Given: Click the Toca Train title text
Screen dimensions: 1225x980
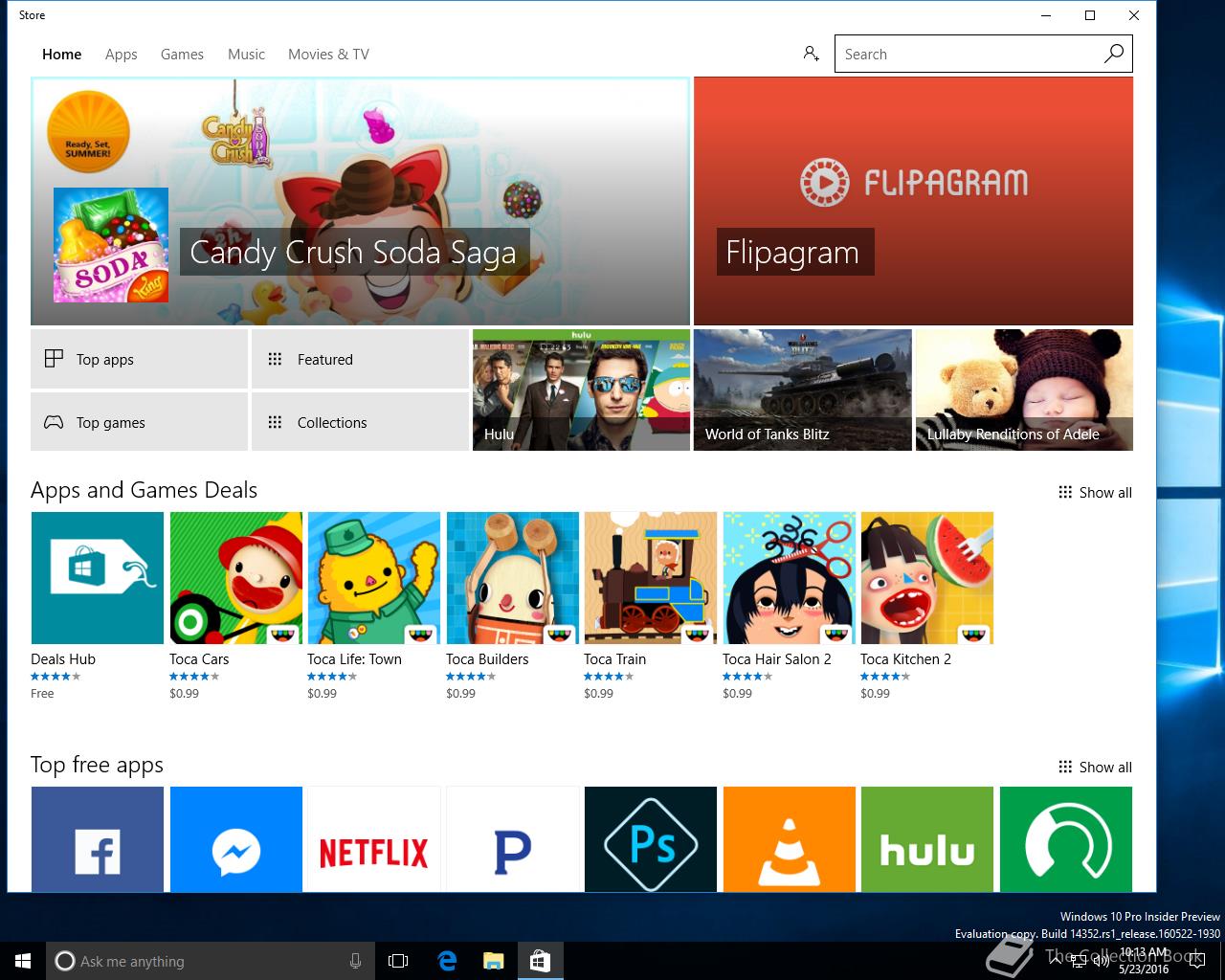Looking at the screenshot, I should [x=614, y=658].
